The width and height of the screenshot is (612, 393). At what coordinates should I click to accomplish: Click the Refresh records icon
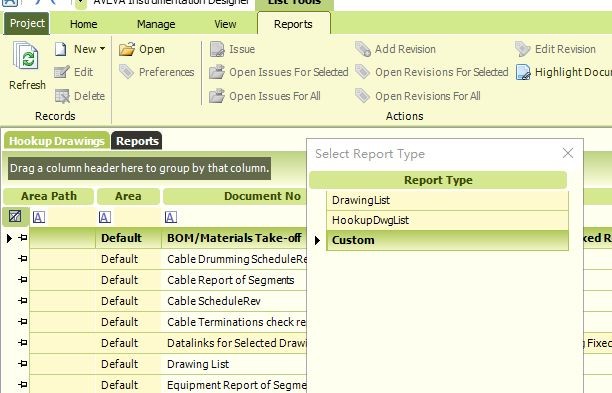[26, 57]
